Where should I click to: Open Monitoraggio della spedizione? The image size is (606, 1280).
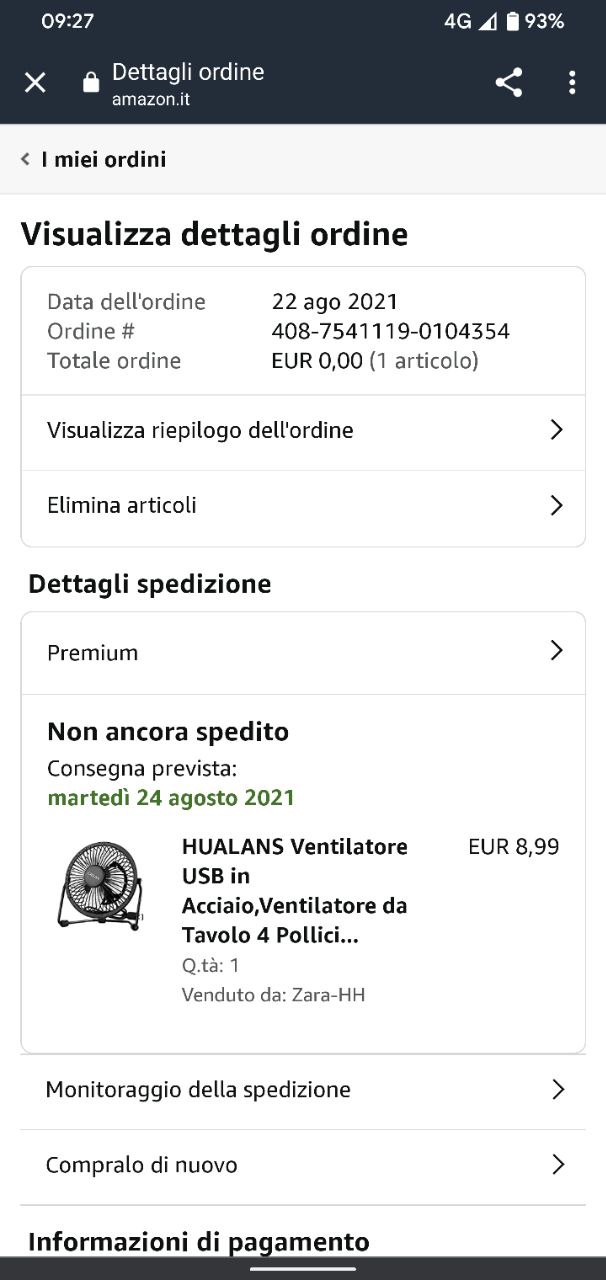198,1090
